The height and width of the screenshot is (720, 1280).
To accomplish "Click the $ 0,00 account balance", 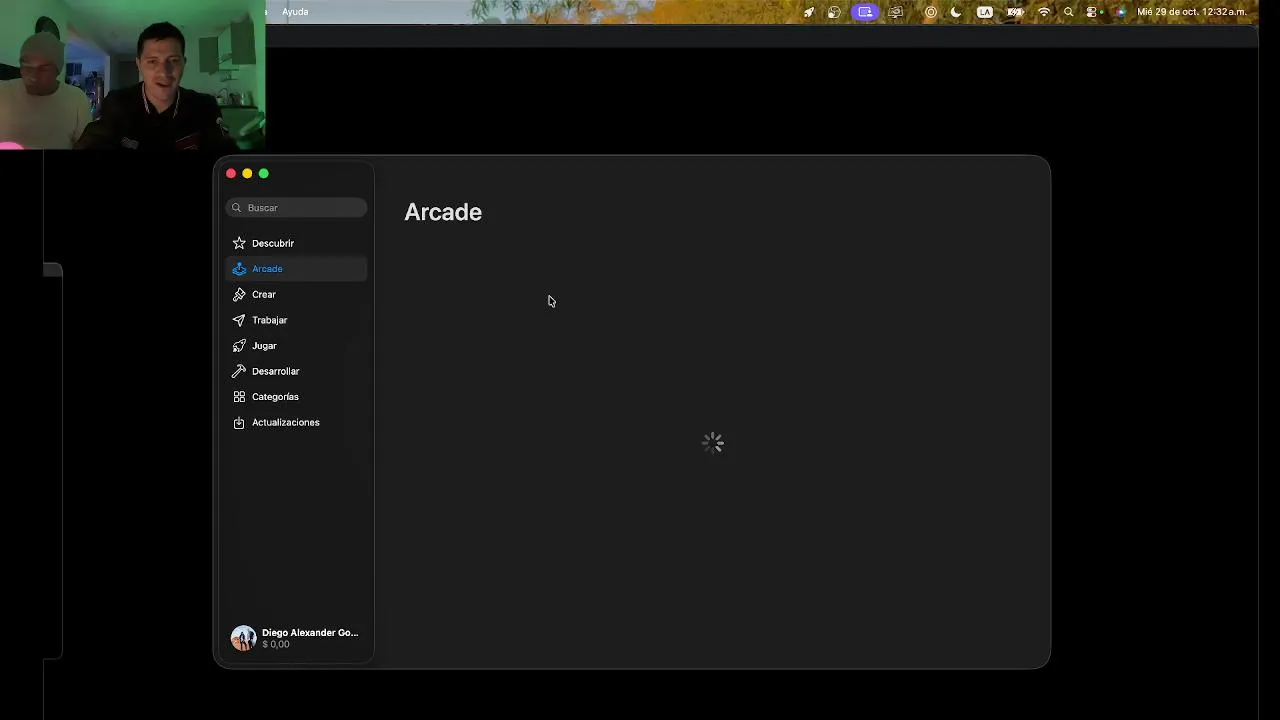I will tap(276, 645).
